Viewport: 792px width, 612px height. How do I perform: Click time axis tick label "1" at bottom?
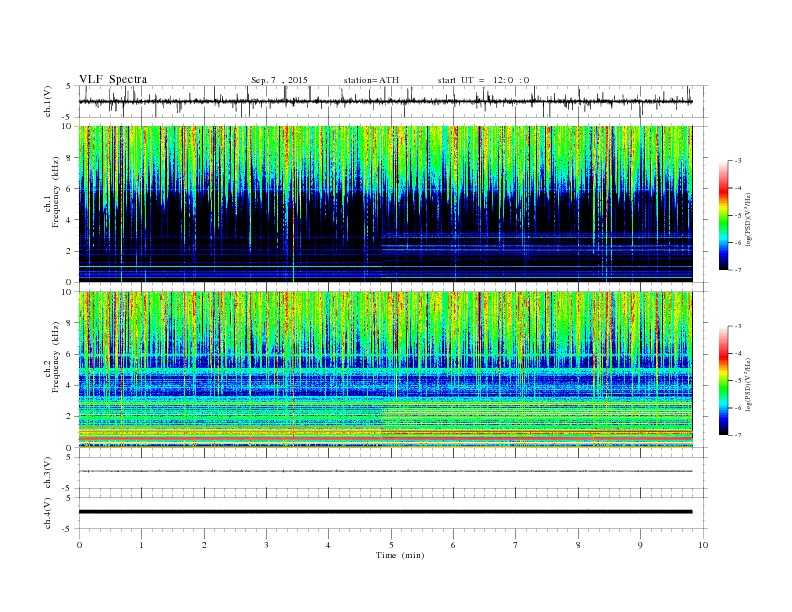point(141,545)
